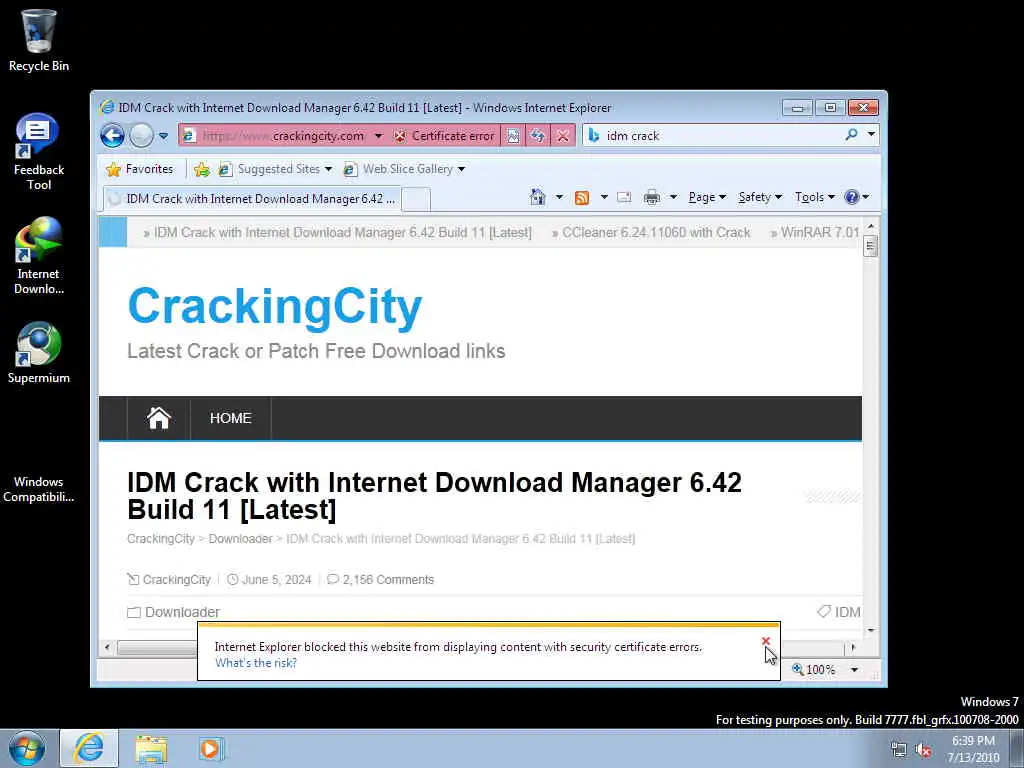The image size is (1024, 768).
Task: Click the CrackingCity site logo title
Action: 275,306
